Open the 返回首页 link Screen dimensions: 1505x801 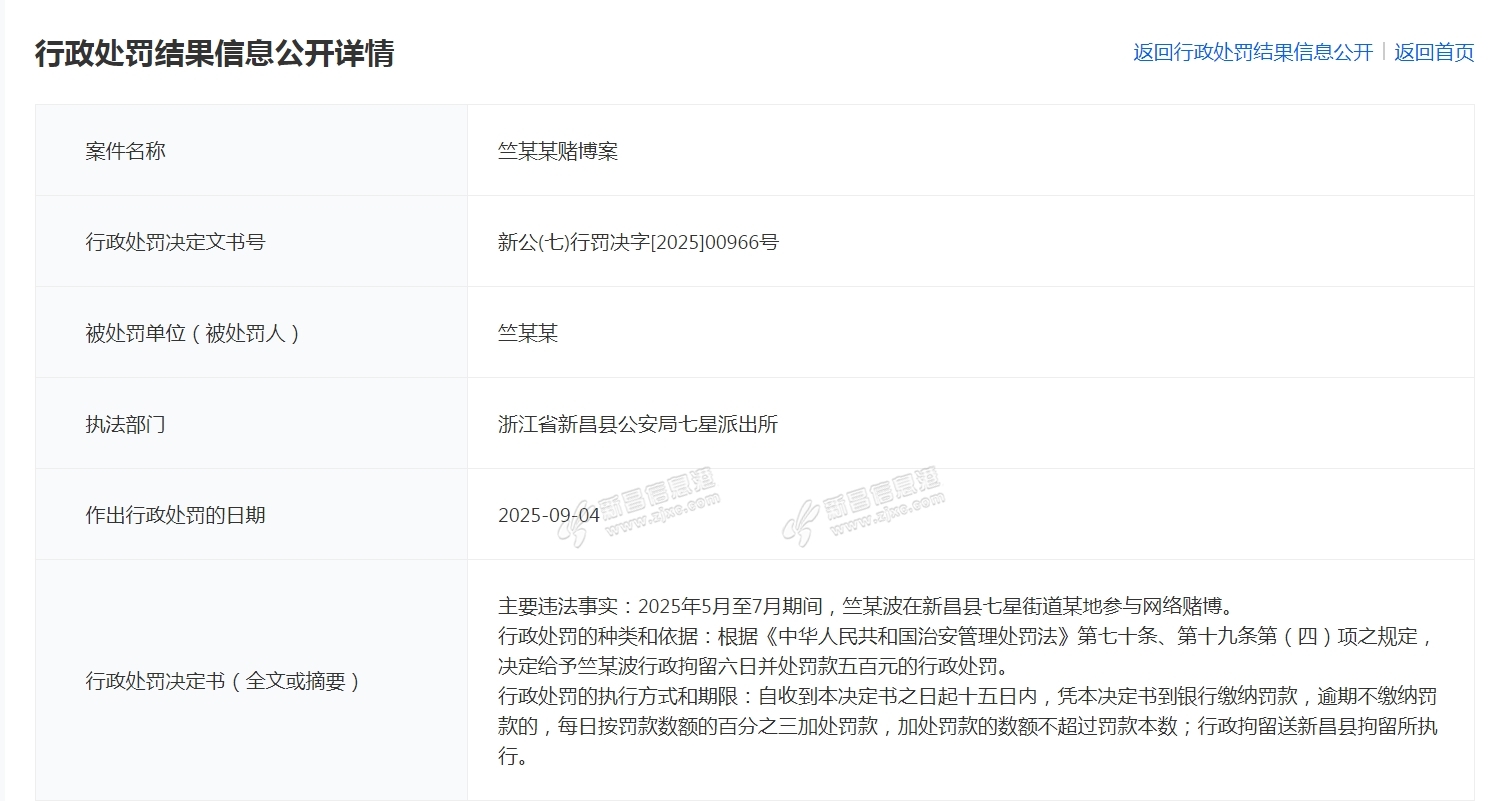[1434, 53]
